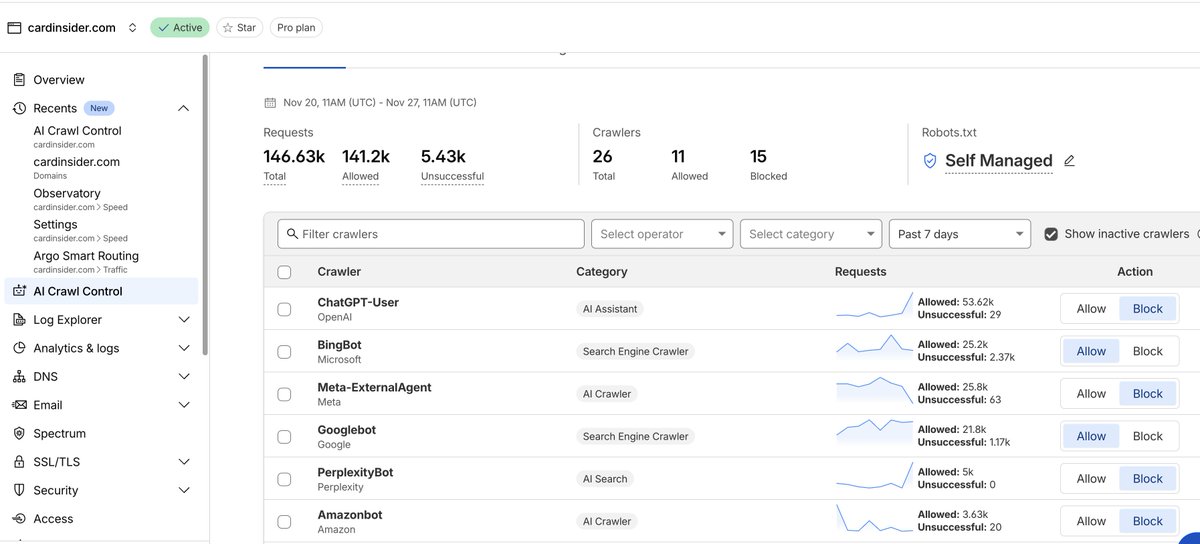The height and width of the screenshot is (544, 1200).
Task: Open the Select operator dropdown
Action: [x=662, y=234]
